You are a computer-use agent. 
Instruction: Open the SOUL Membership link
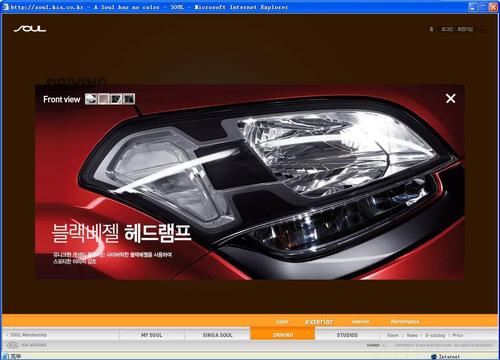click(x=28, y=335)
